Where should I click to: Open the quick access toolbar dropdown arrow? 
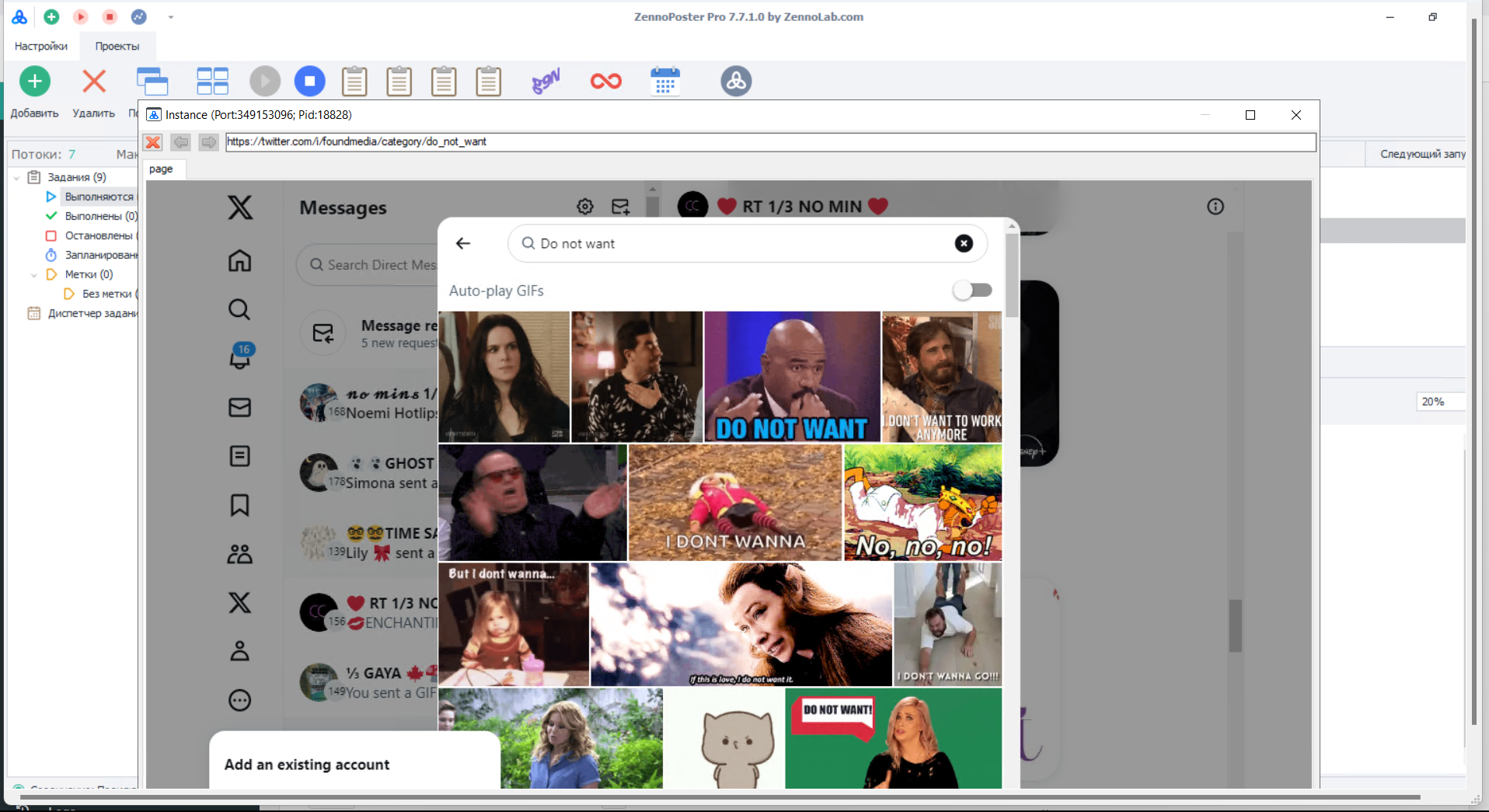pyautogui.click(x=171, y=17)
